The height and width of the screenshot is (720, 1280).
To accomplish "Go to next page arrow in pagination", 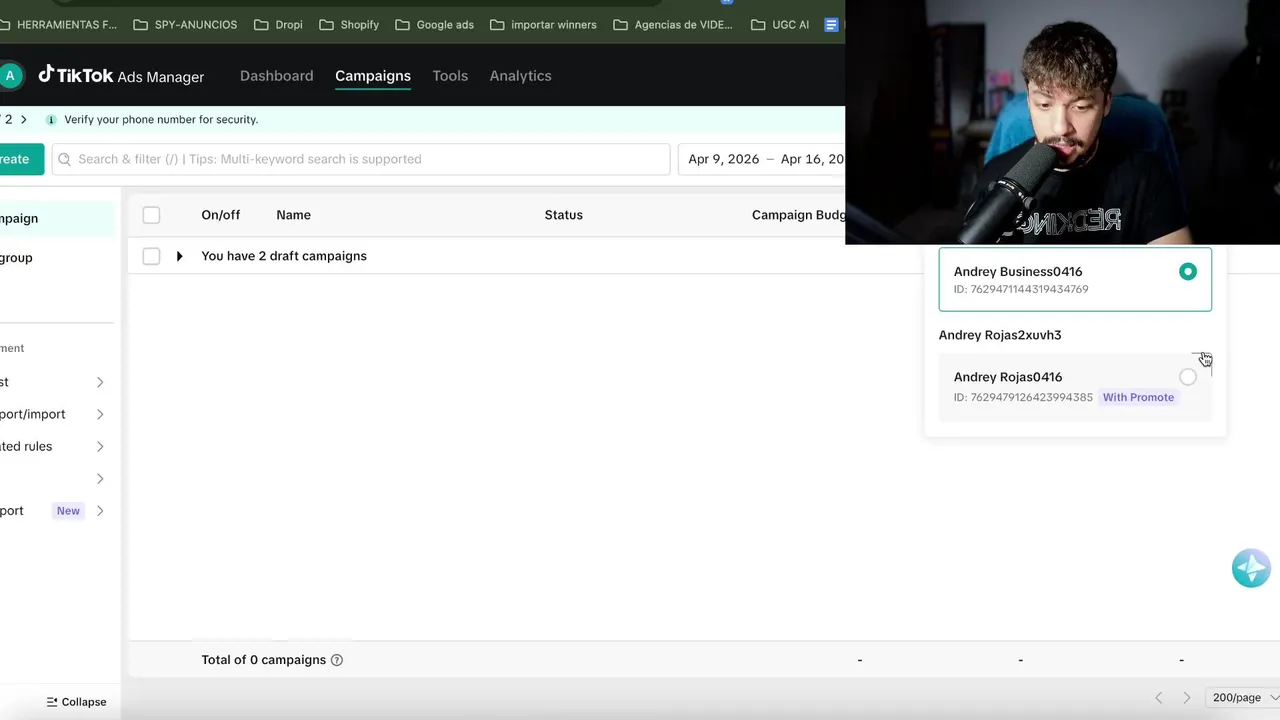I will (1187, 698).
